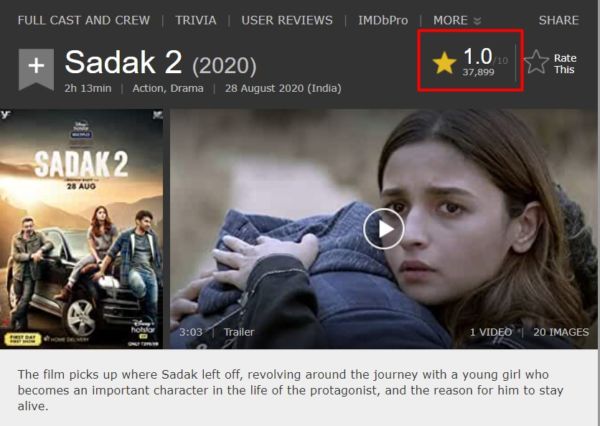View the 37,899 ratings count
The width and height of the screenshot is (600, 426).
(478, 72)
